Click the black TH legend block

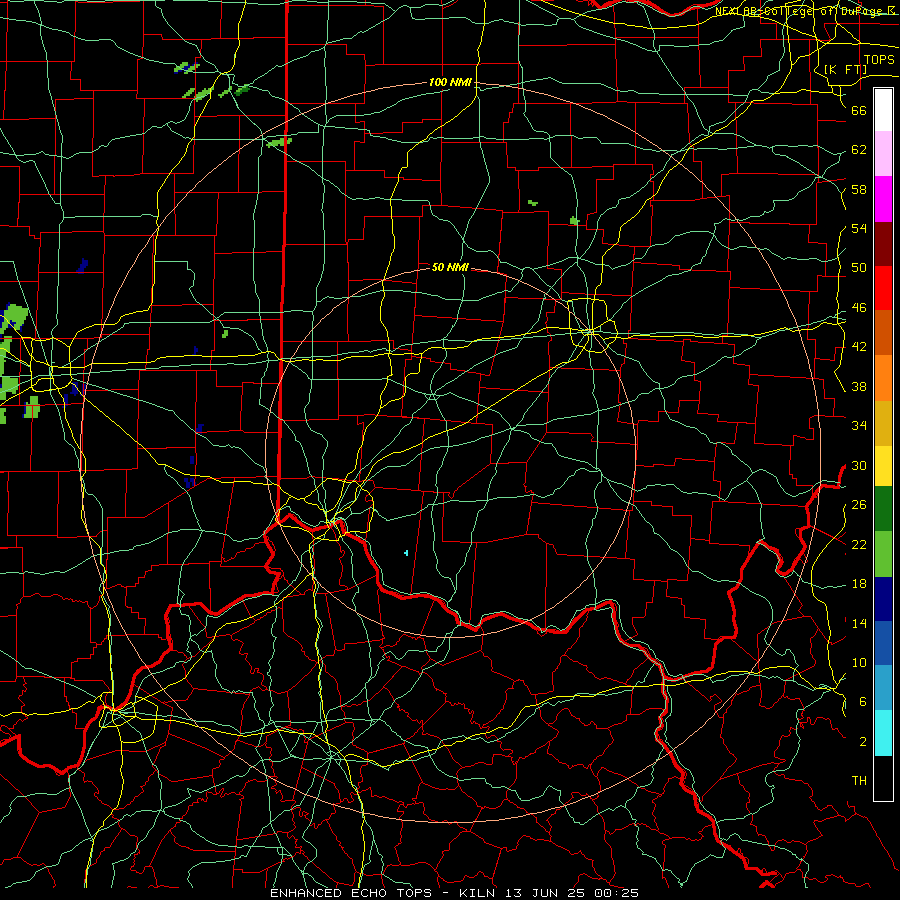point(883,778)
